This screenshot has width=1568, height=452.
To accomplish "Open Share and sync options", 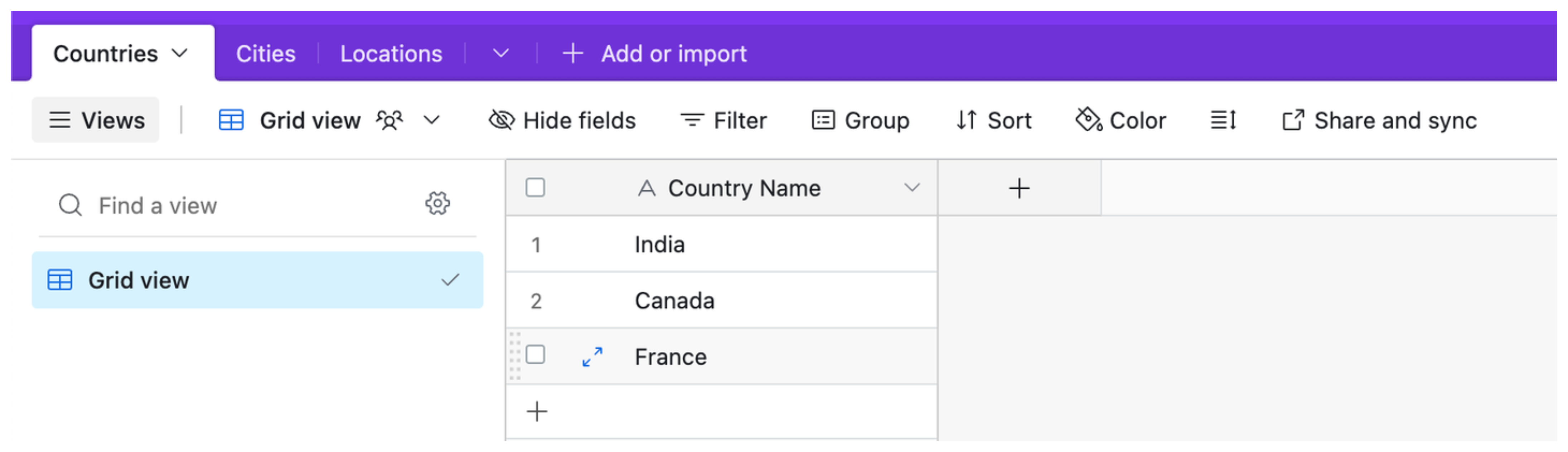I will coord(1379,121).
